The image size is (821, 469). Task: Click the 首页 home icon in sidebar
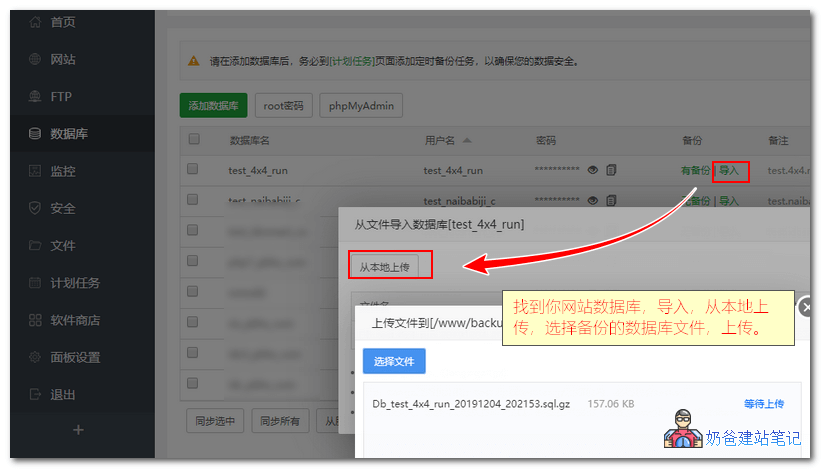click(x=35, y=22)
